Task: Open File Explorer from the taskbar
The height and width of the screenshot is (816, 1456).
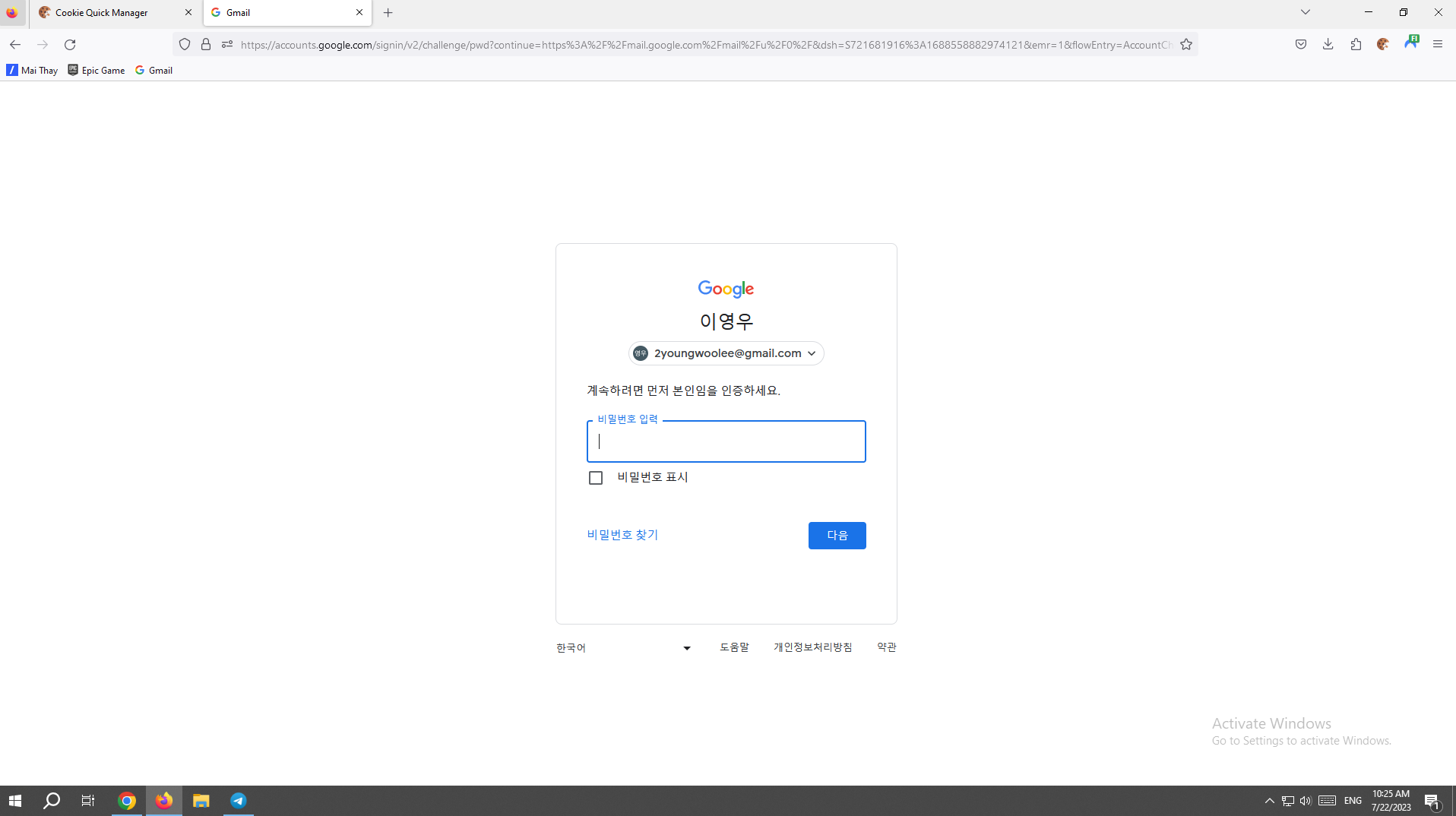Action: 201,801
